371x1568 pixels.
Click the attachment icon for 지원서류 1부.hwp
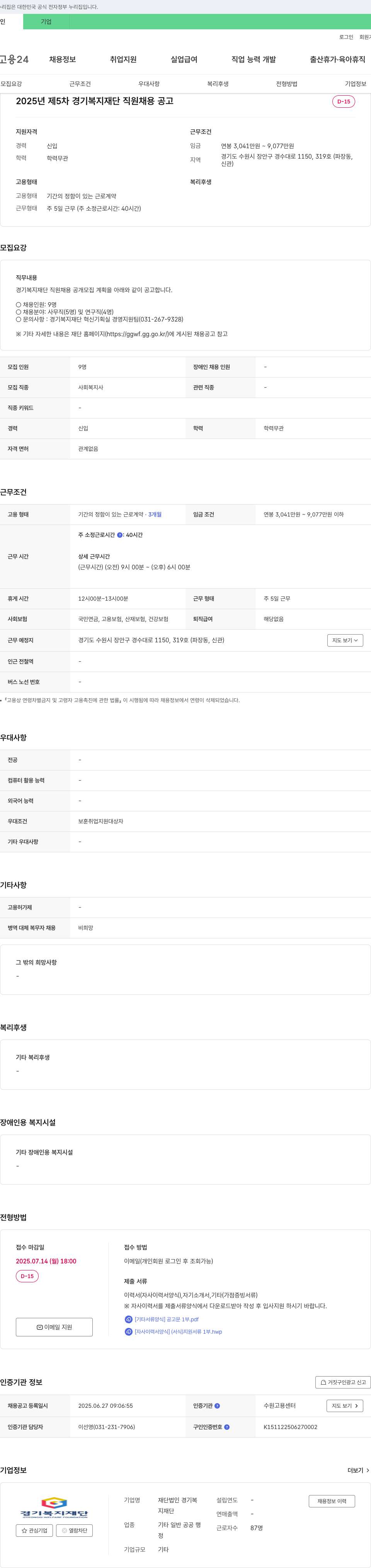coord(129,1331)
